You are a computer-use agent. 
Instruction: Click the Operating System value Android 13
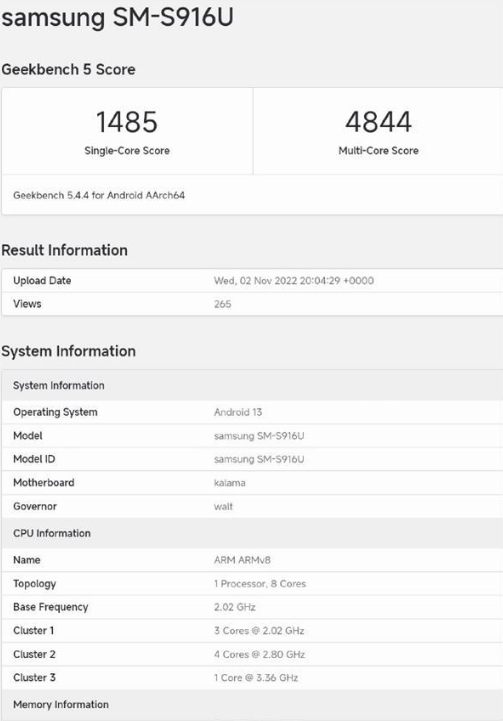[x=238, y=412]
